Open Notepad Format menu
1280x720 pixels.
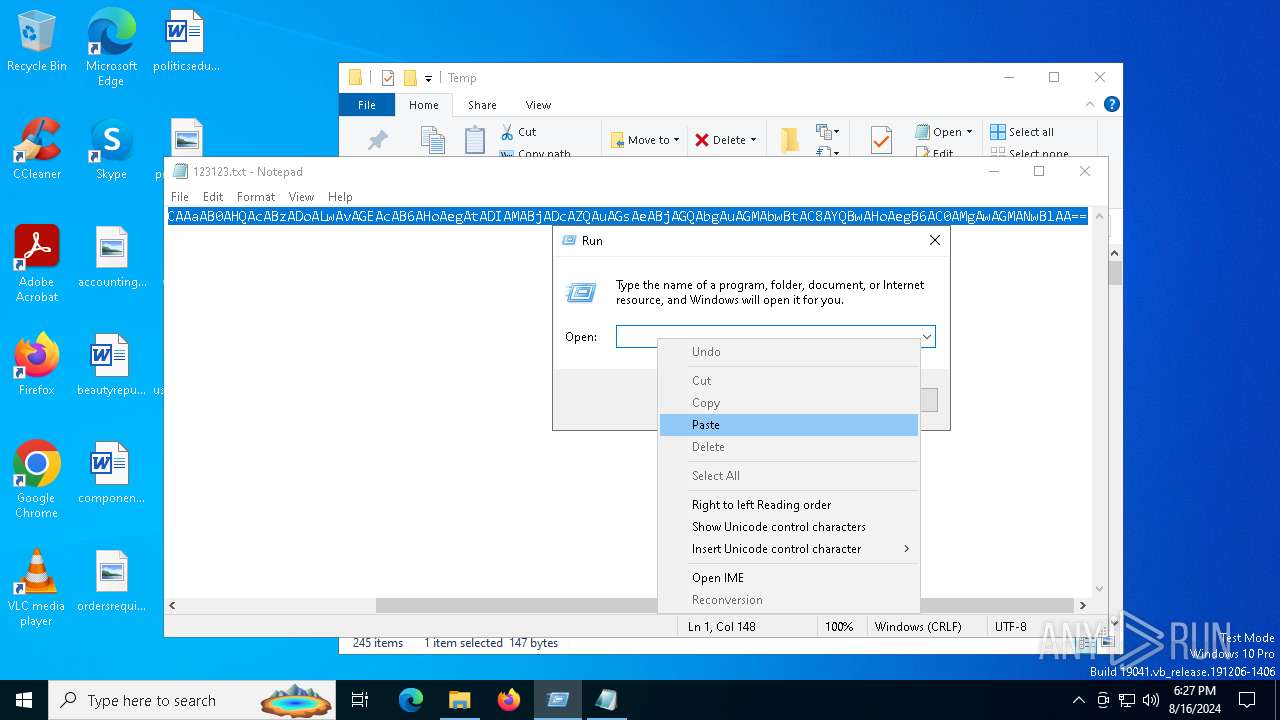[x=256, y=197]
